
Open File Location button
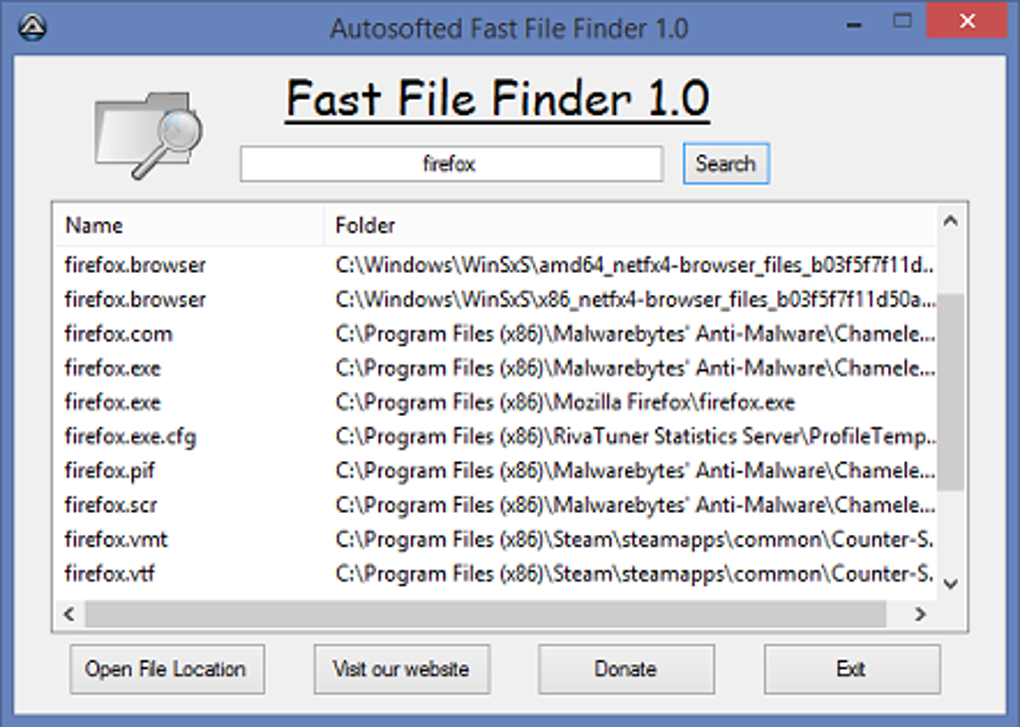pyautogui.click(x=166, y=669)
